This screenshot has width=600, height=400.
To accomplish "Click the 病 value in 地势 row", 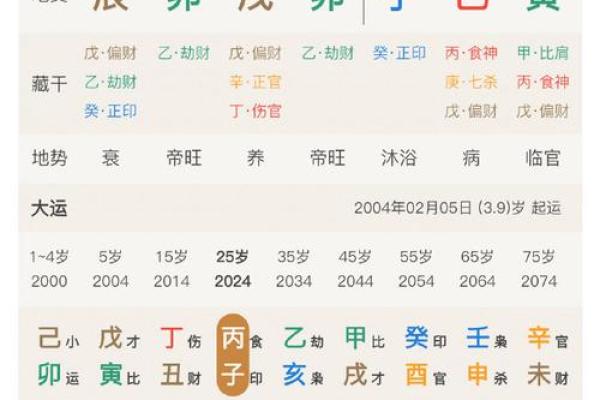I will [x=471, y=158].
